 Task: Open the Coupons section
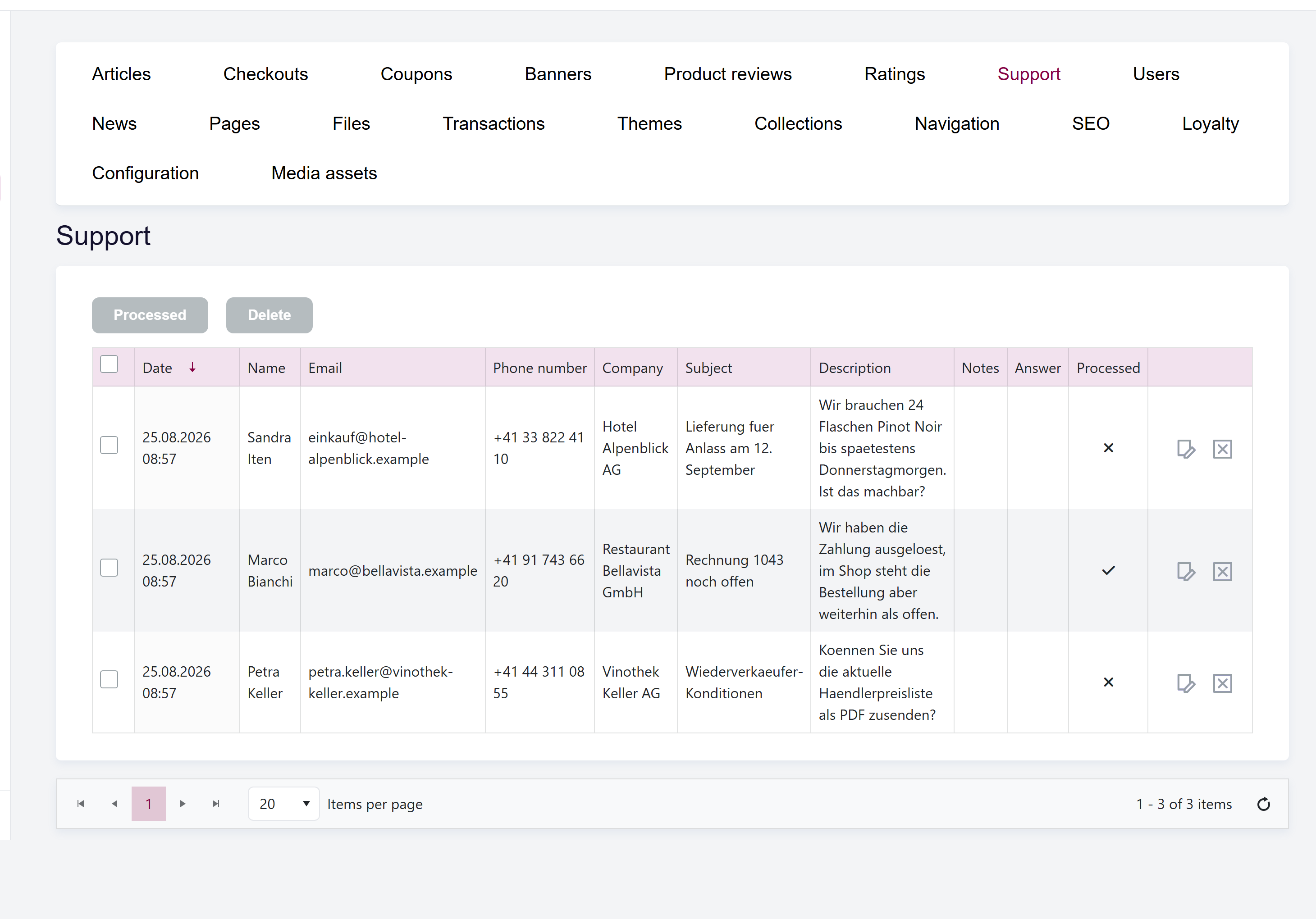click(x=416, y=74)
